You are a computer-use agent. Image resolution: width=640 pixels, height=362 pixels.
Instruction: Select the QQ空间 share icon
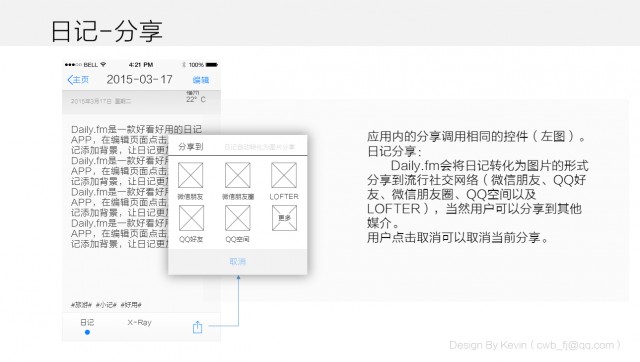(238, 218)
